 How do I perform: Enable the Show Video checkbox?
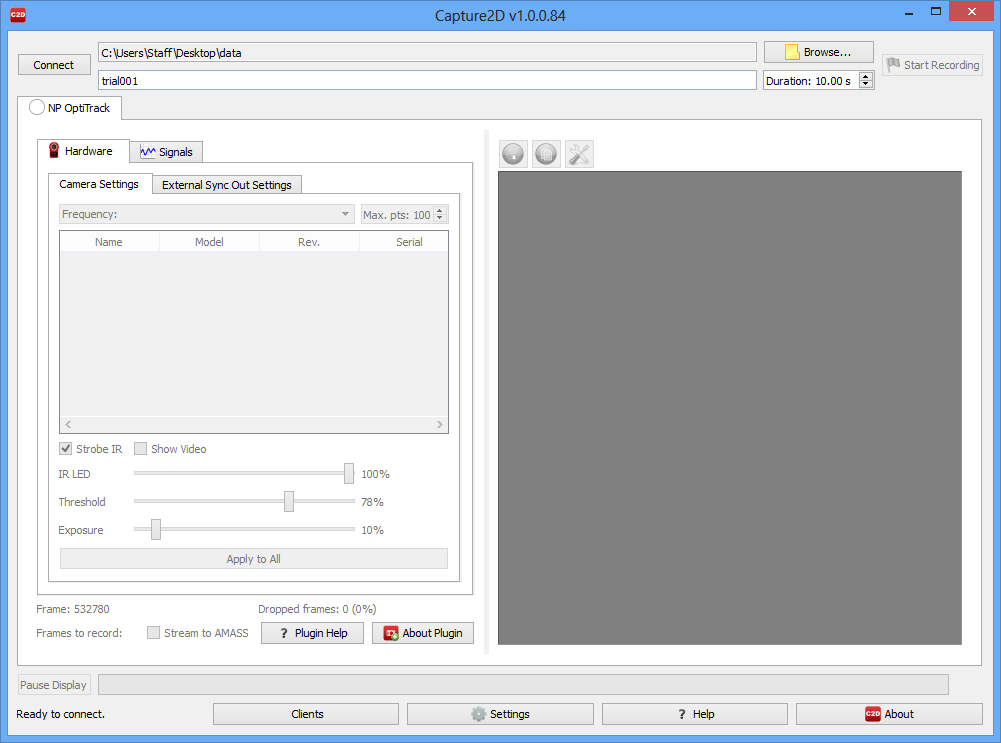[x=140, y=449]
